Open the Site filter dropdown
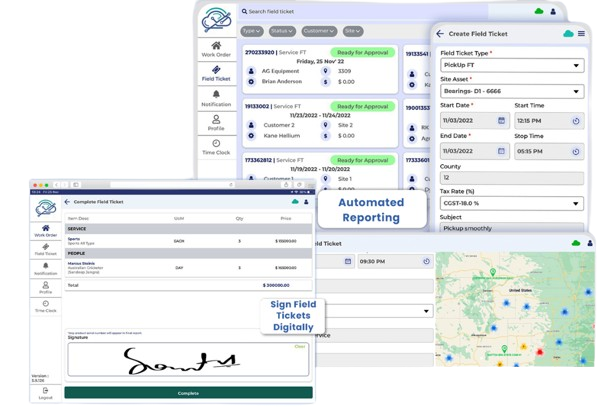The width and height of the screenshot is (612, 408). point(353,31)
